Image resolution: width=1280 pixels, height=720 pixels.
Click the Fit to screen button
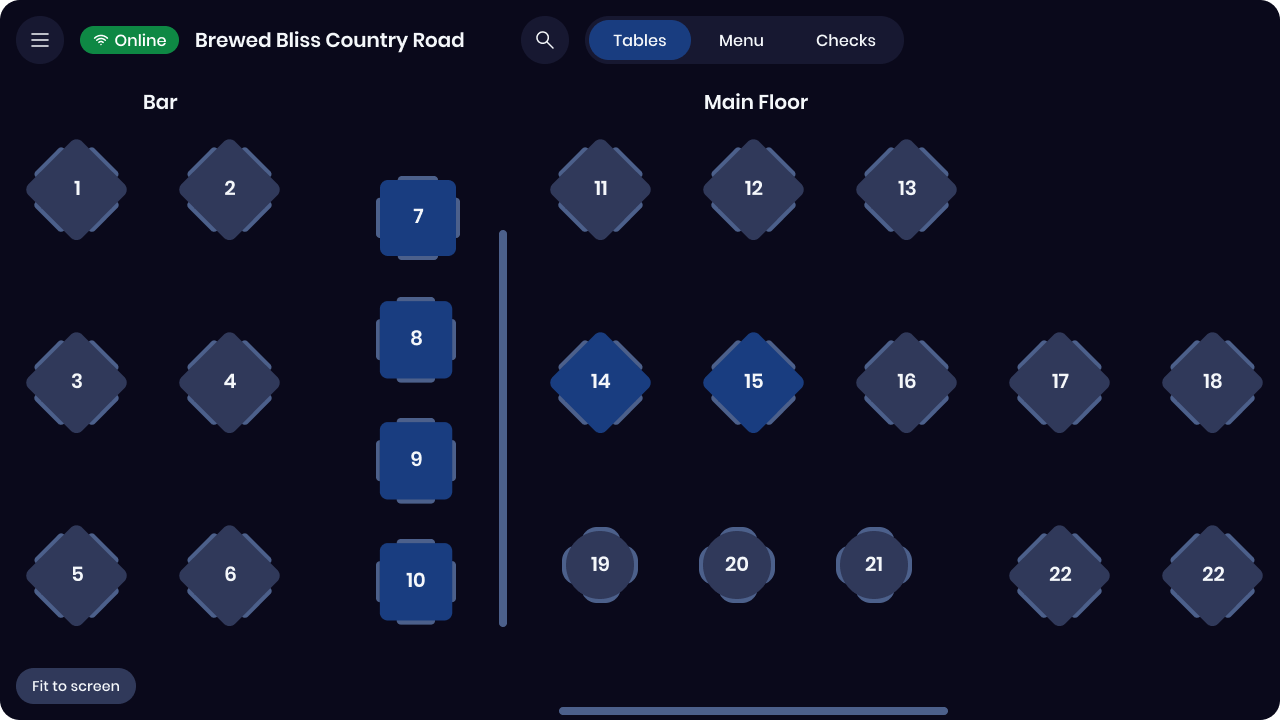(x=76, y=686)
